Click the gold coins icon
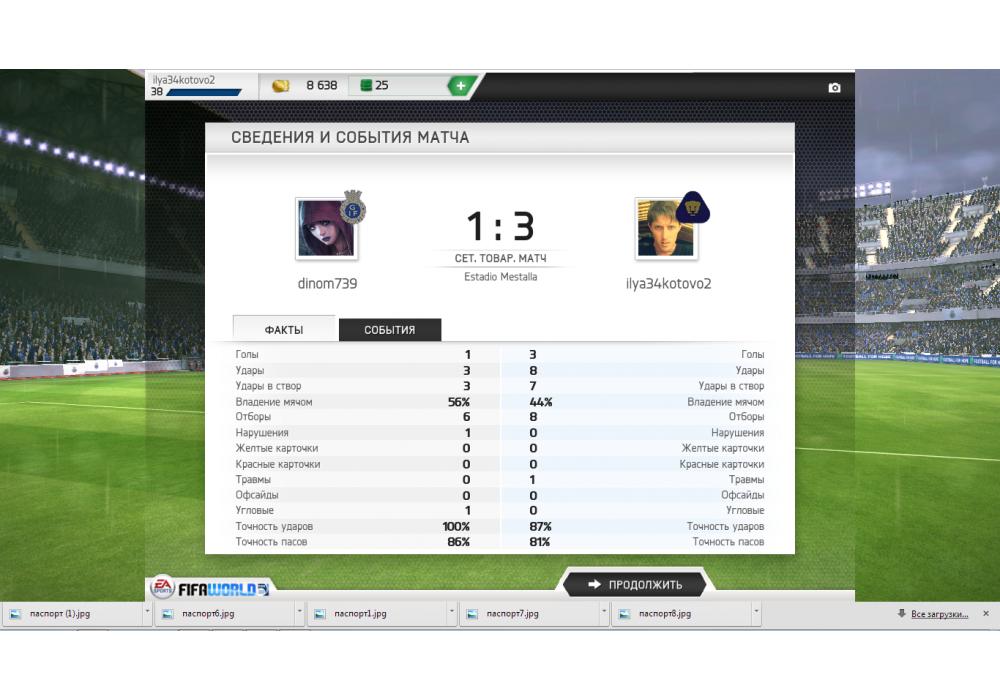The image size is (1000, 700). click(281, 85)
